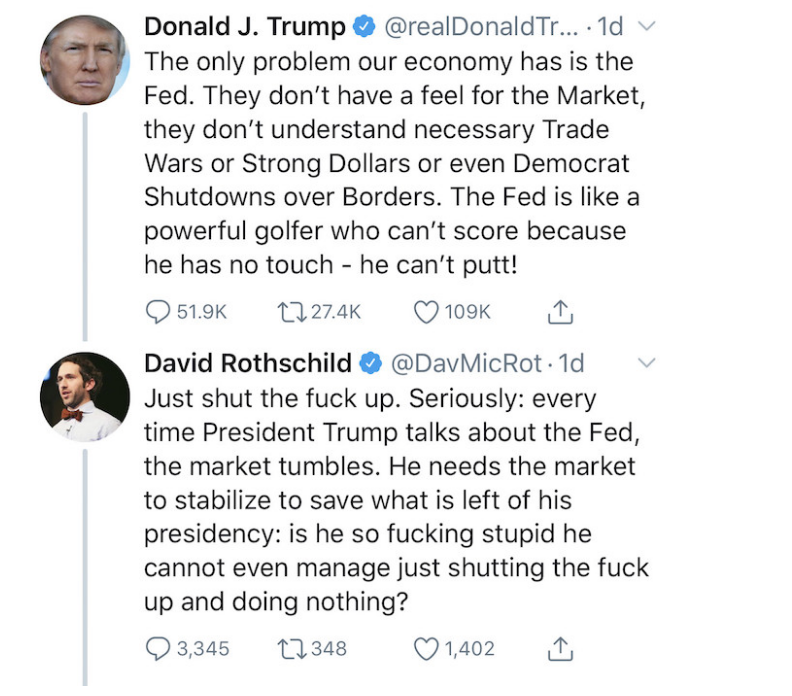792x696 pixels.
Task: Open the Donald J. Trump display name
Action: coord(246,27)
